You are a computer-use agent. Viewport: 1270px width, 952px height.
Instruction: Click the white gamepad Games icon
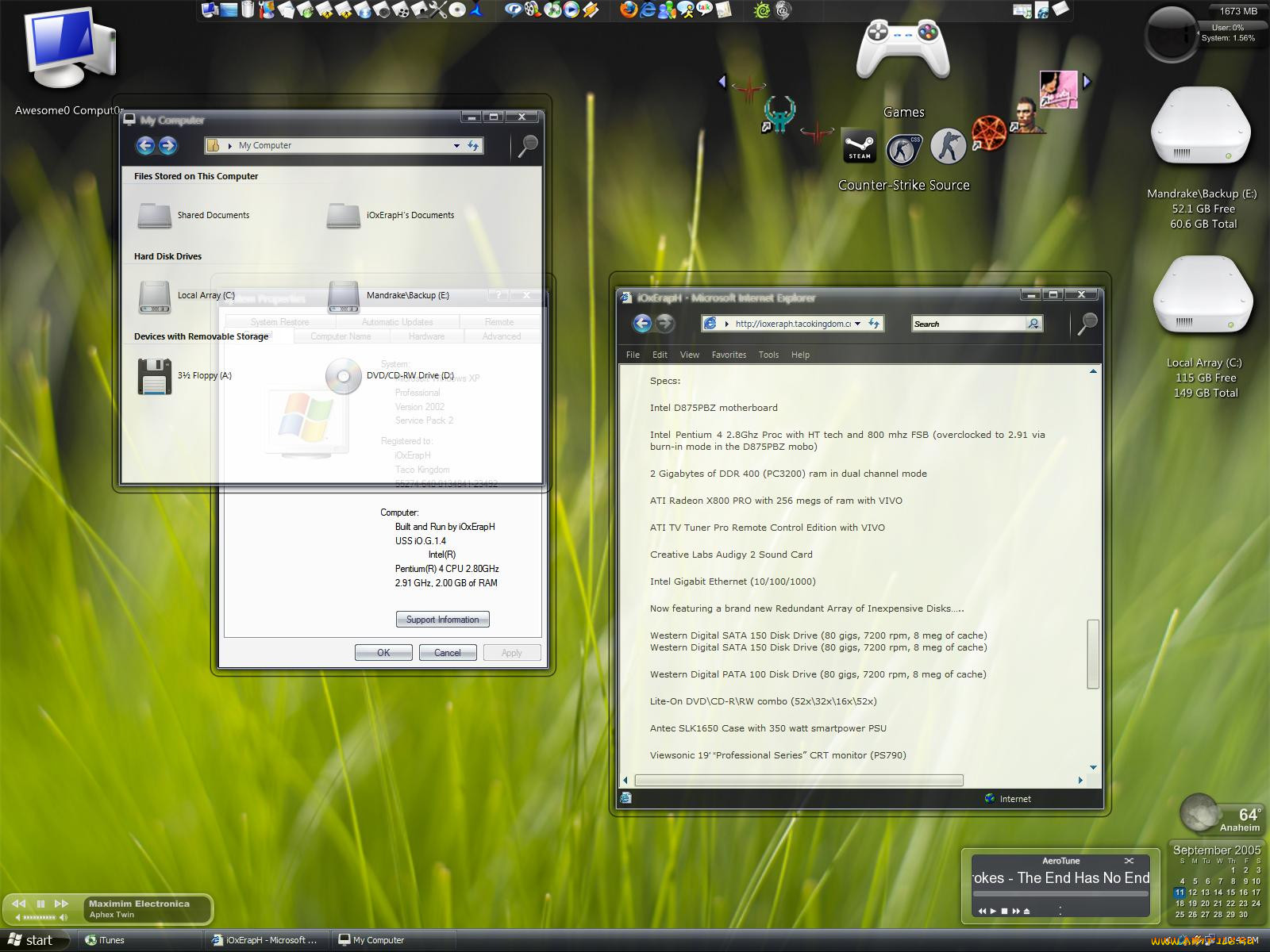903,48
